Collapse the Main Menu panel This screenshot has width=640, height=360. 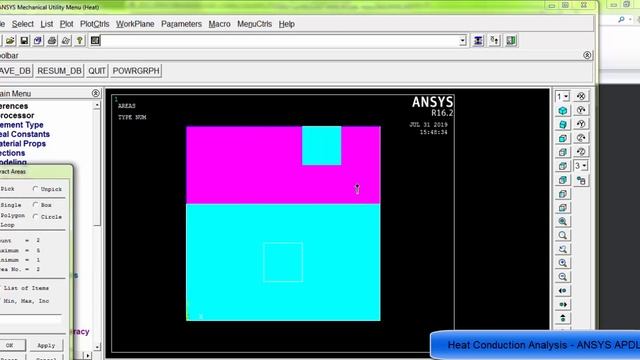(96, 93)
